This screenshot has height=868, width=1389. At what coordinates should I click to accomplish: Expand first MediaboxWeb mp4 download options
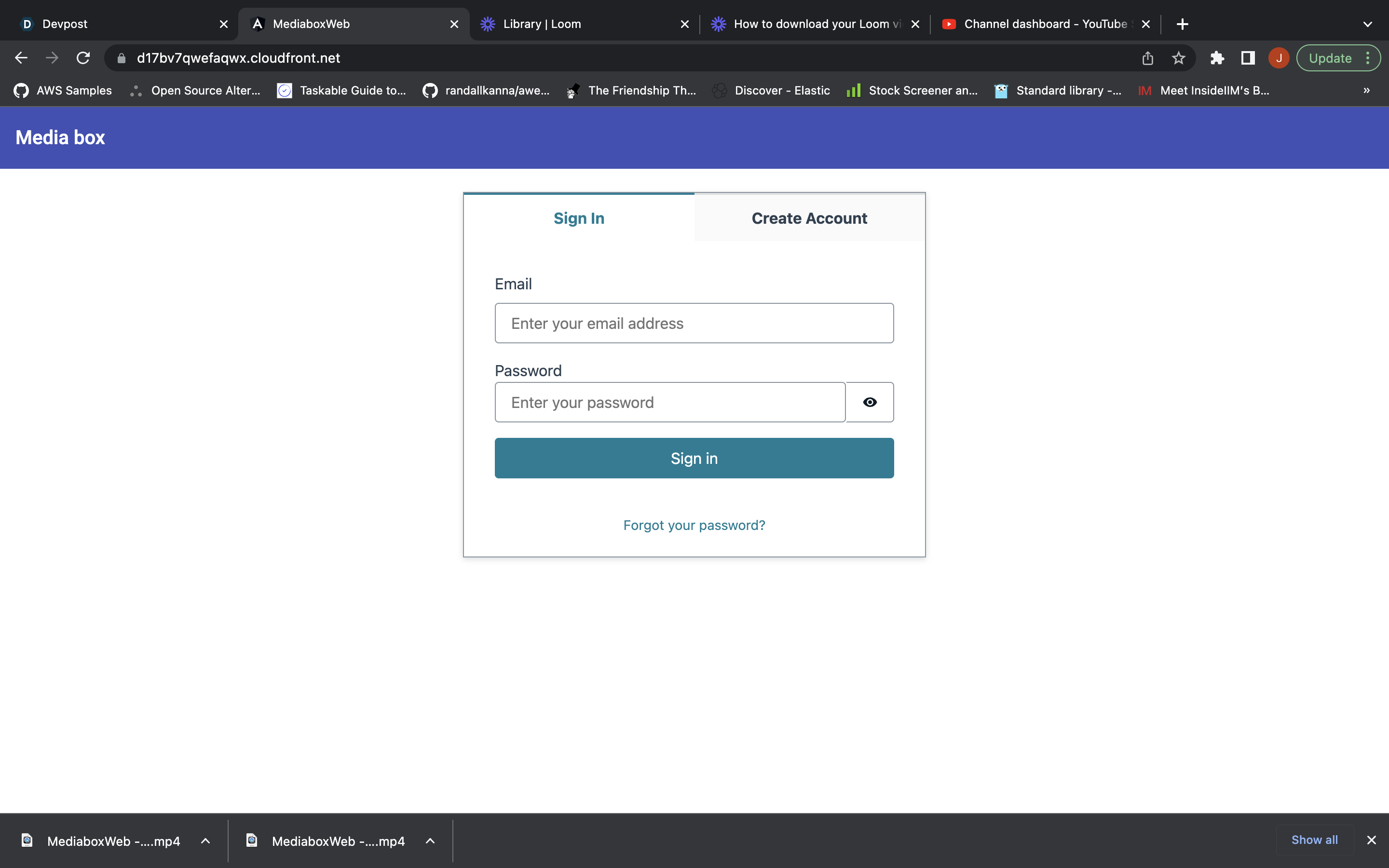(205, 841)
